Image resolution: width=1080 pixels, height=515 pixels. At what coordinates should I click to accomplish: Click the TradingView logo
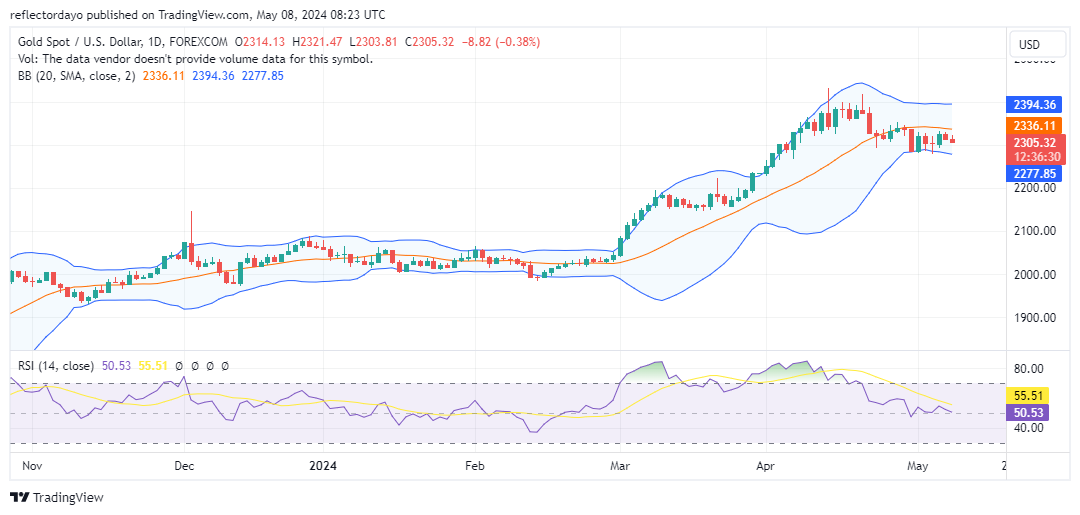pos(57,498)
